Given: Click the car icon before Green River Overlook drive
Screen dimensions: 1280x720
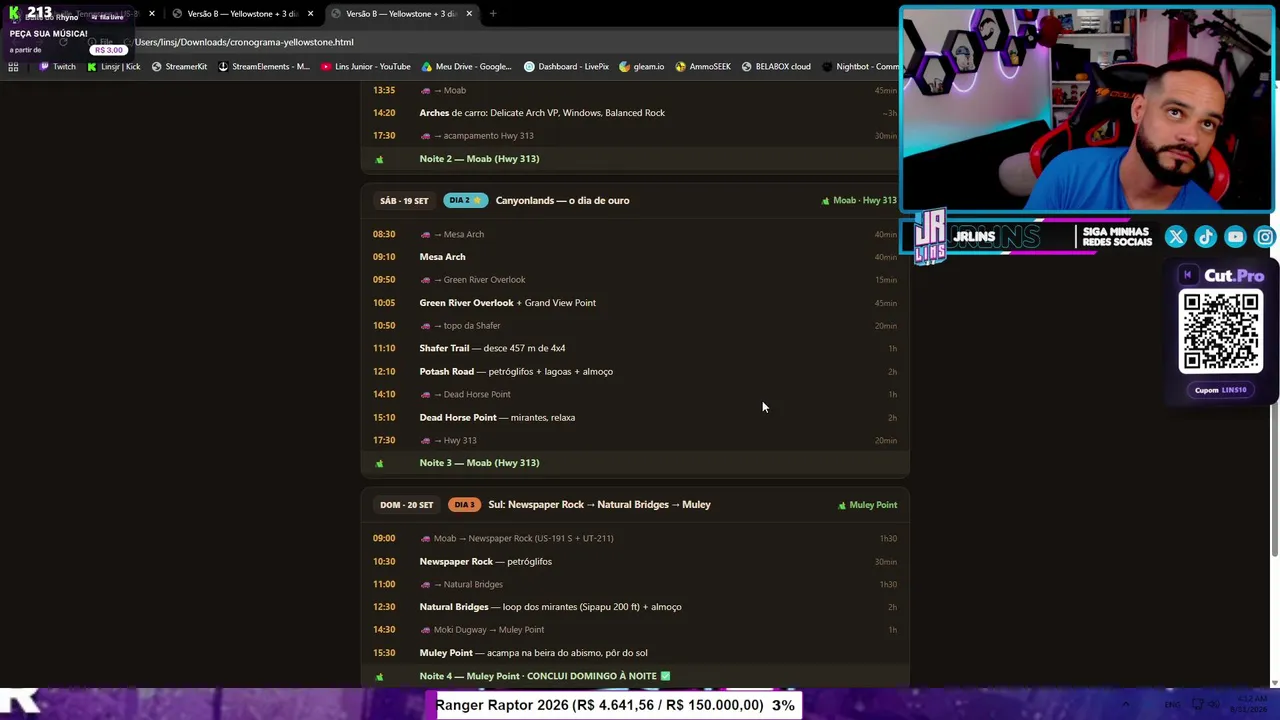Looking at the screenshot, I should (x=425, y=280).
